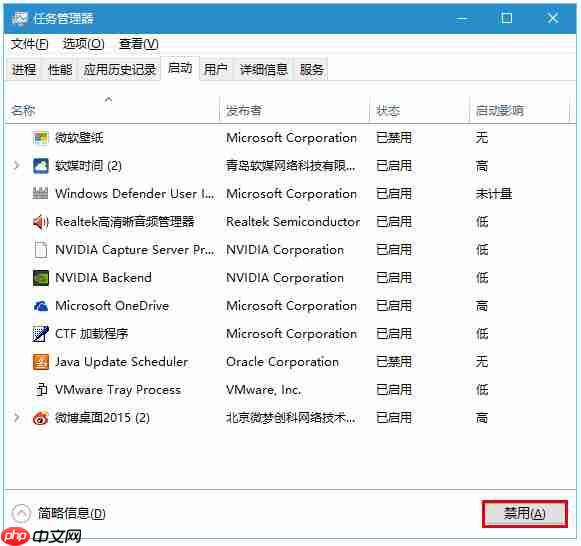The image size is (581, 546).
Task: Switch to the 进程 tab
Action: click(x=24, y=69)
